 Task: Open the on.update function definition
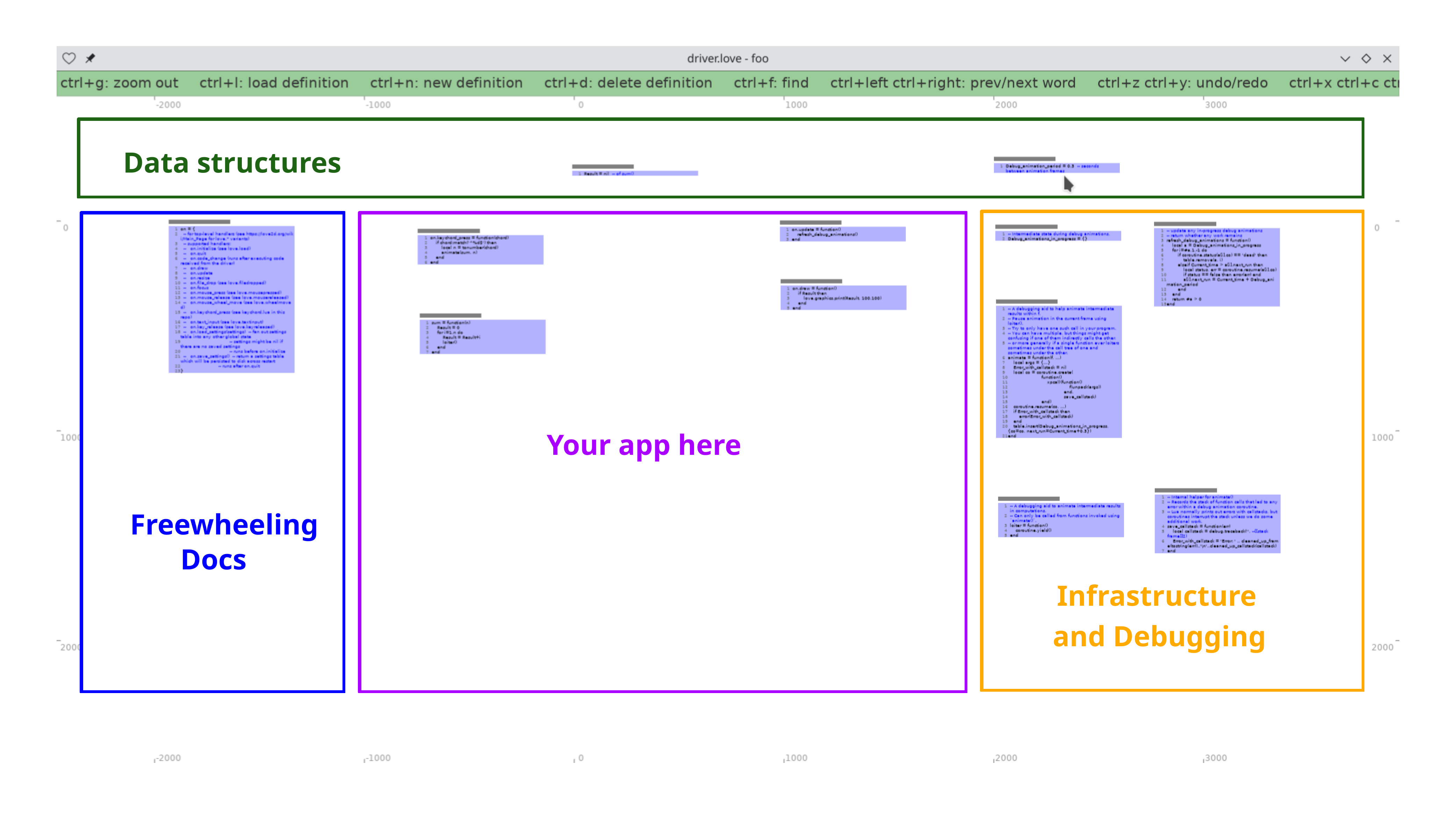click(x=842, y=234)
